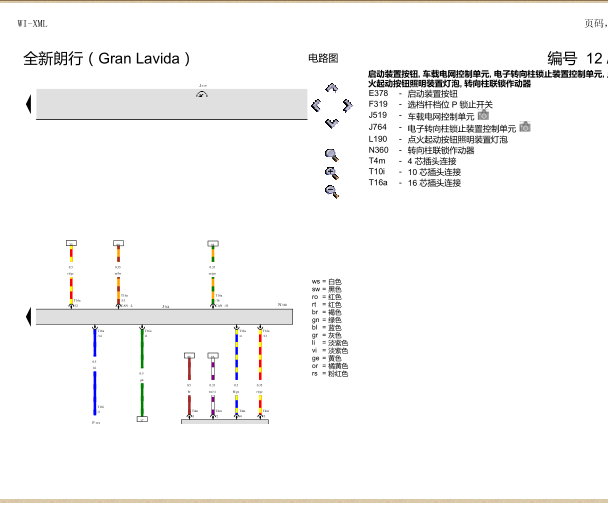The height and width of the screenshot is (507, 608).
Task: Click color key li = 淡紫色
Action: tap(330, 343)
